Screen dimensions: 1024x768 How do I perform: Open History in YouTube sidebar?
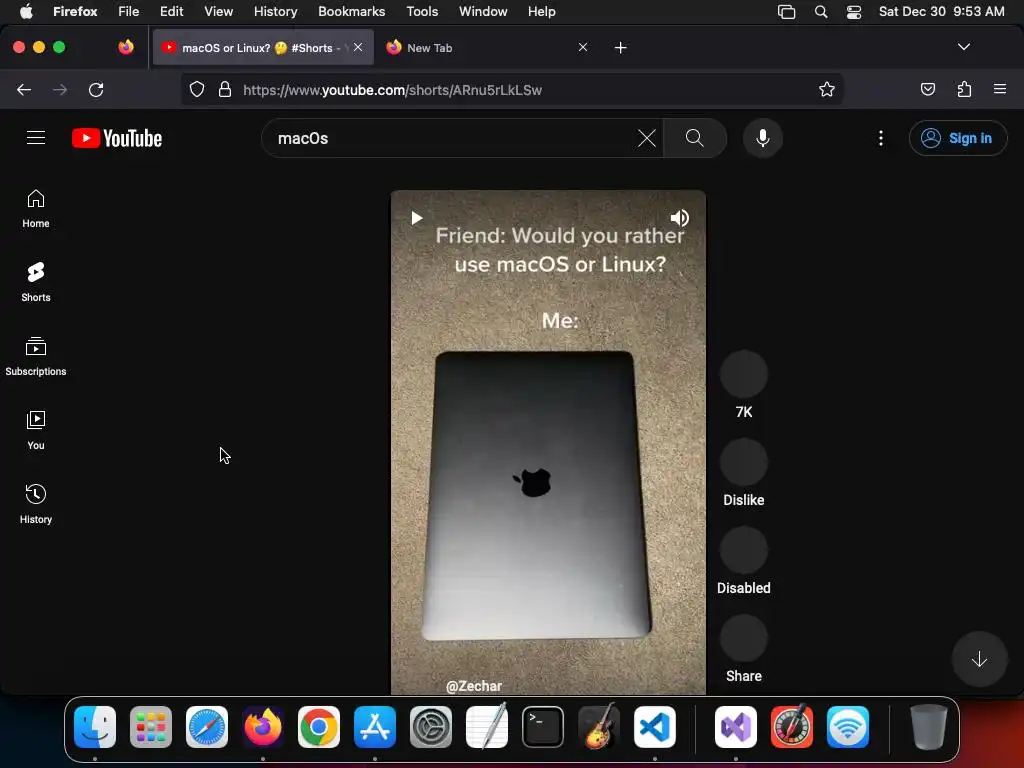pyautogui.click(x=36, y=504)
